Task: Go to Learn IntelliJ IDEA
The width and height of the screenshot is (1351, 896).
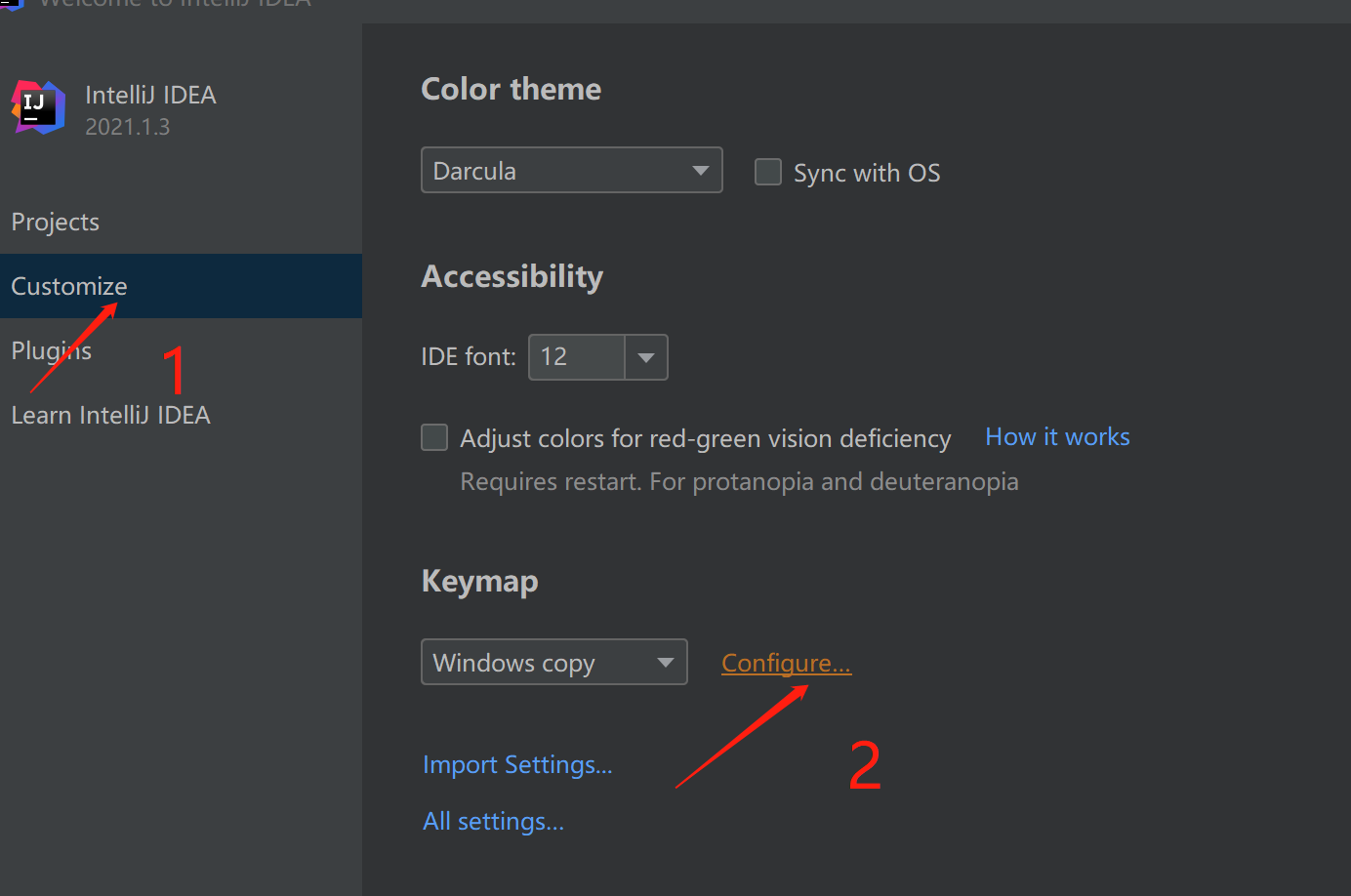Action: point(111,415)
